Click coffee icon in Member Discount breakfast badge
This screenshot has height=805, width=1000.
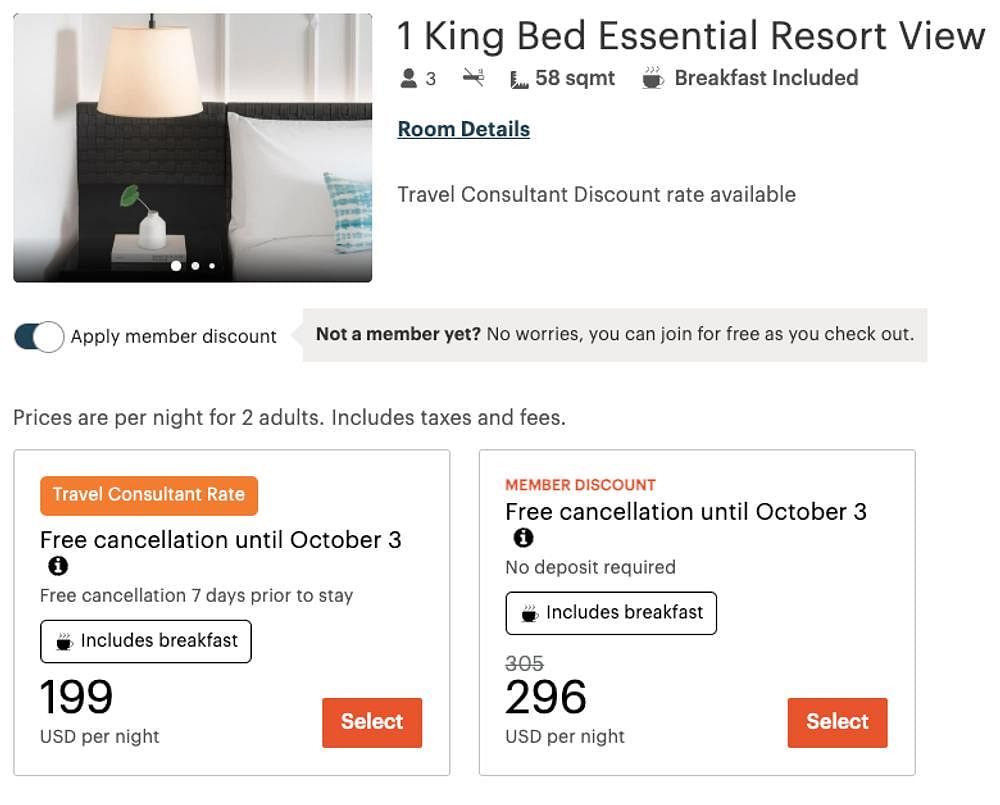pos(529,613)
